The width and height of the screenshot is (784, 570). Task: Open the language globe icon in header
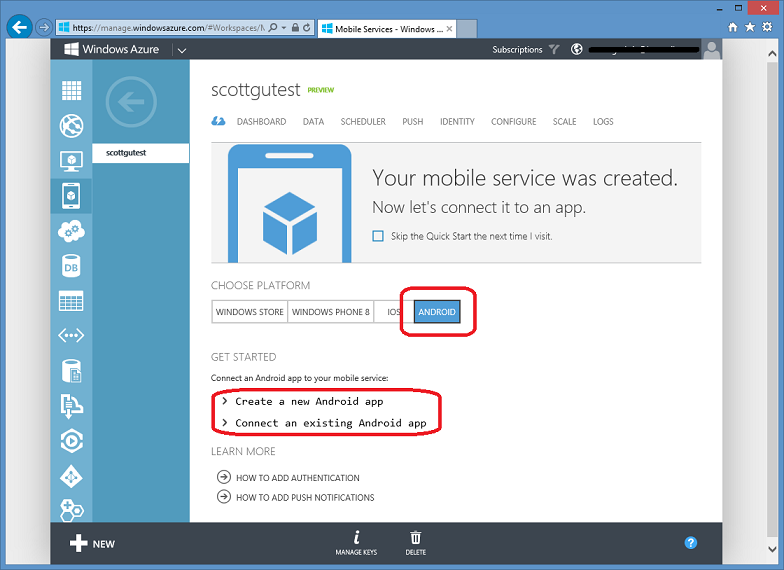576,49
